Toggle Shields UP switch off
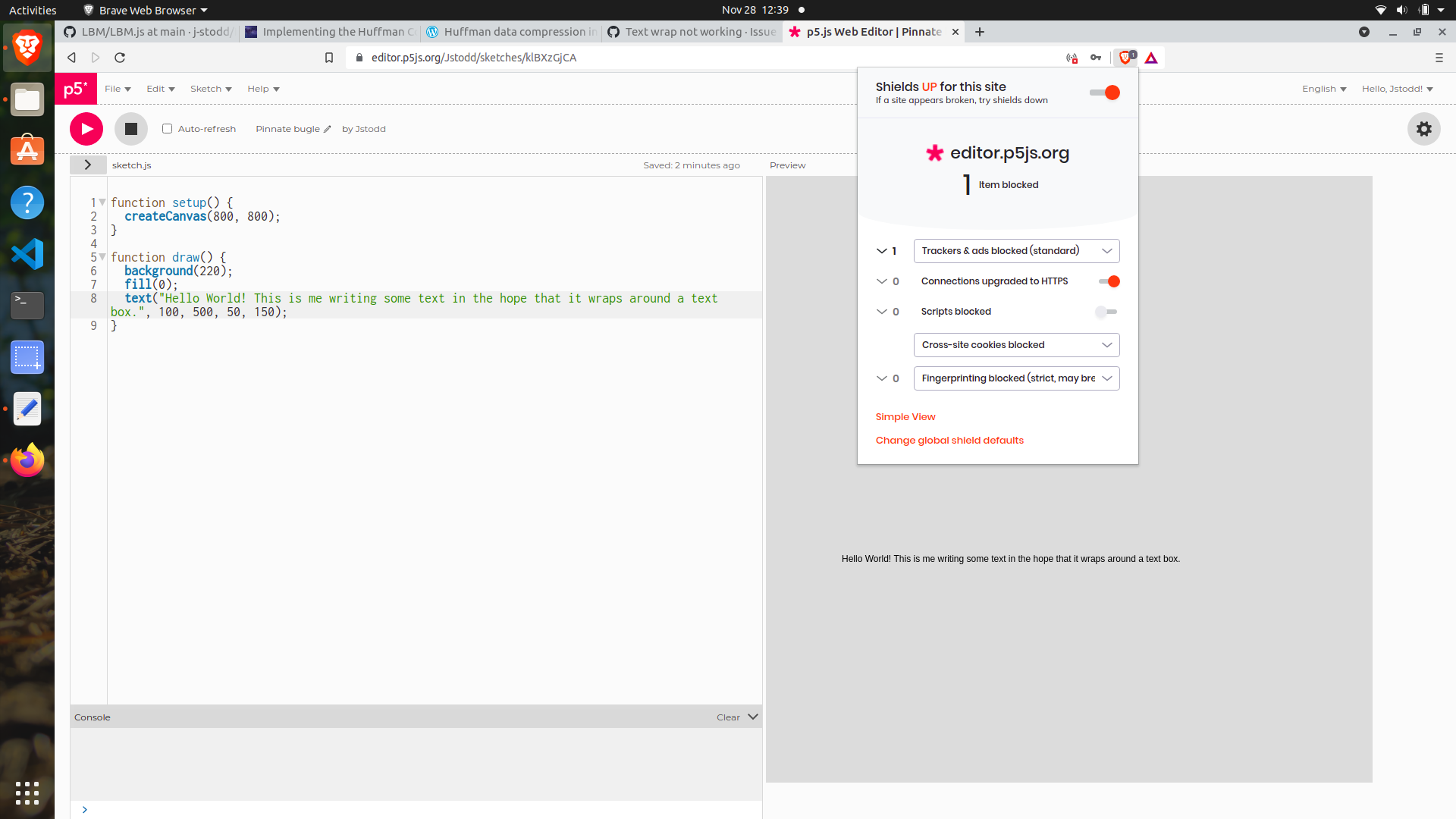 (1104, 93)
